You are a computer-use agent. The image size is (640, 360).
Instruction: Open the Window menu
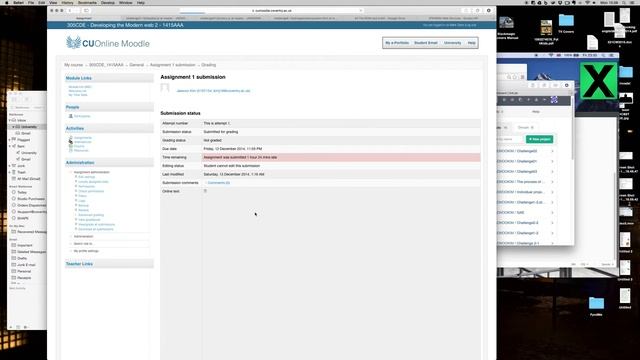click(126, 2)
